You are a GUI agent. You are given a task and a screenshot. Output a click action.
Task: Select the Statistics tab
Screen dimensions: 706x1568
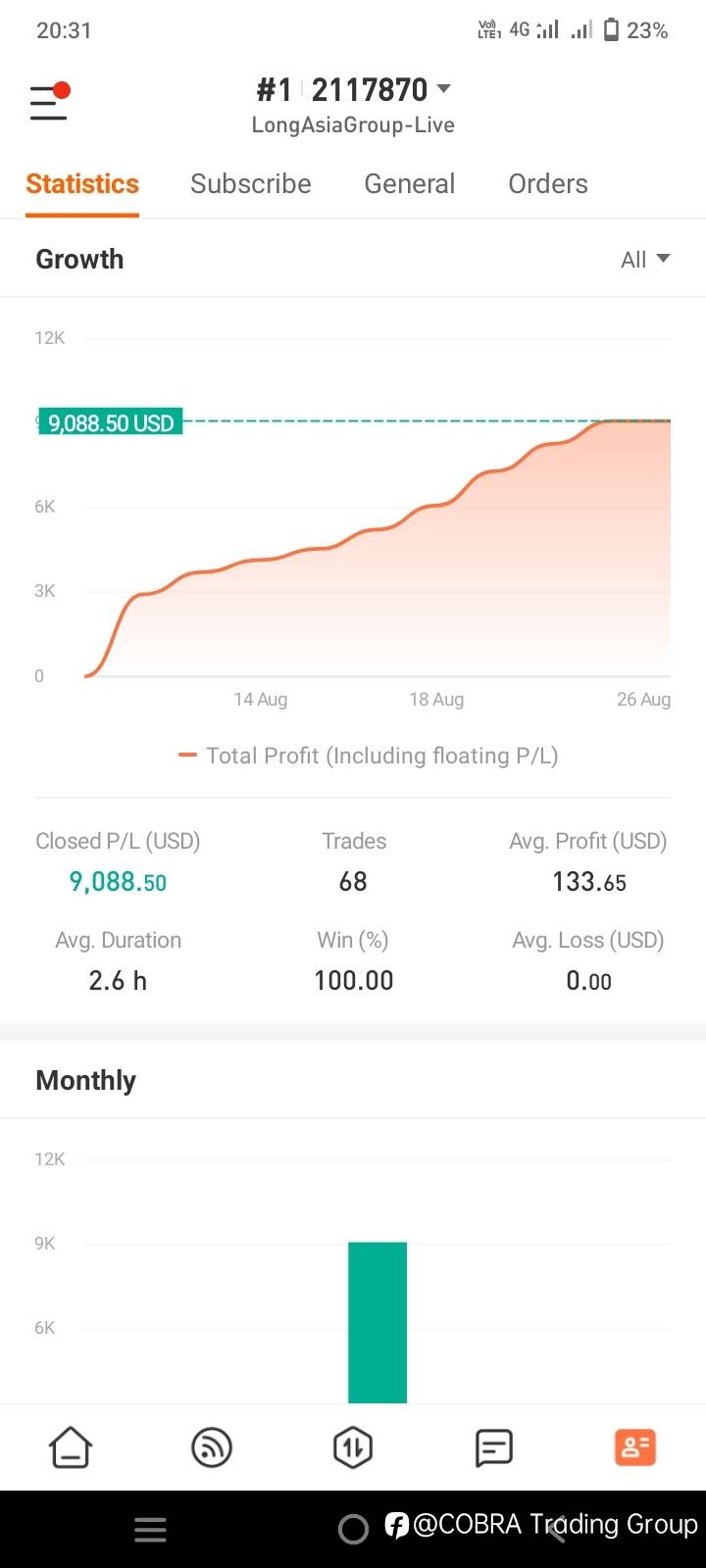[x=82, y=184]
